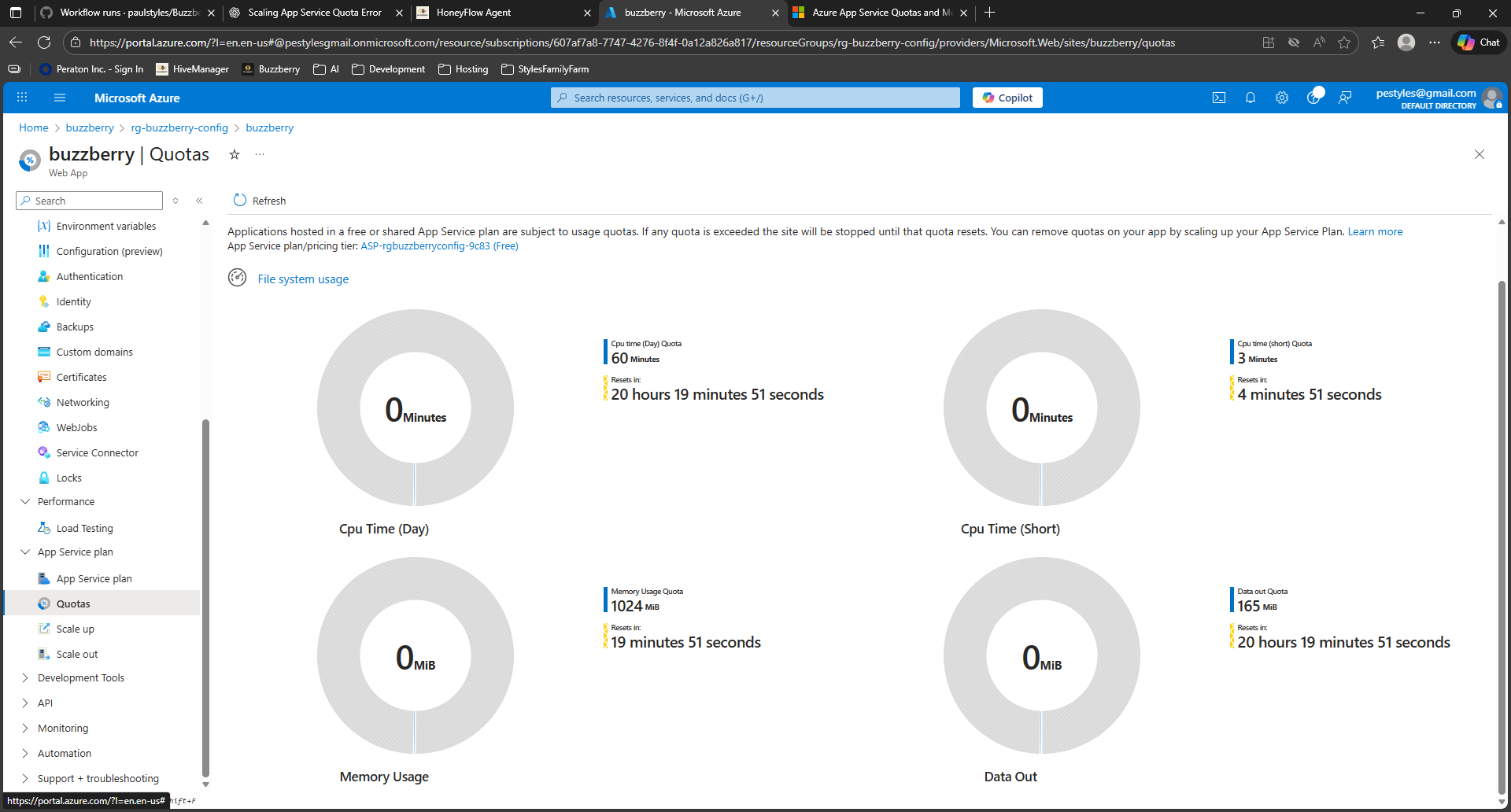1511x812 pixels.
Task: Switch to Workflow runs GitHub tab
Action: click(126, 13)
